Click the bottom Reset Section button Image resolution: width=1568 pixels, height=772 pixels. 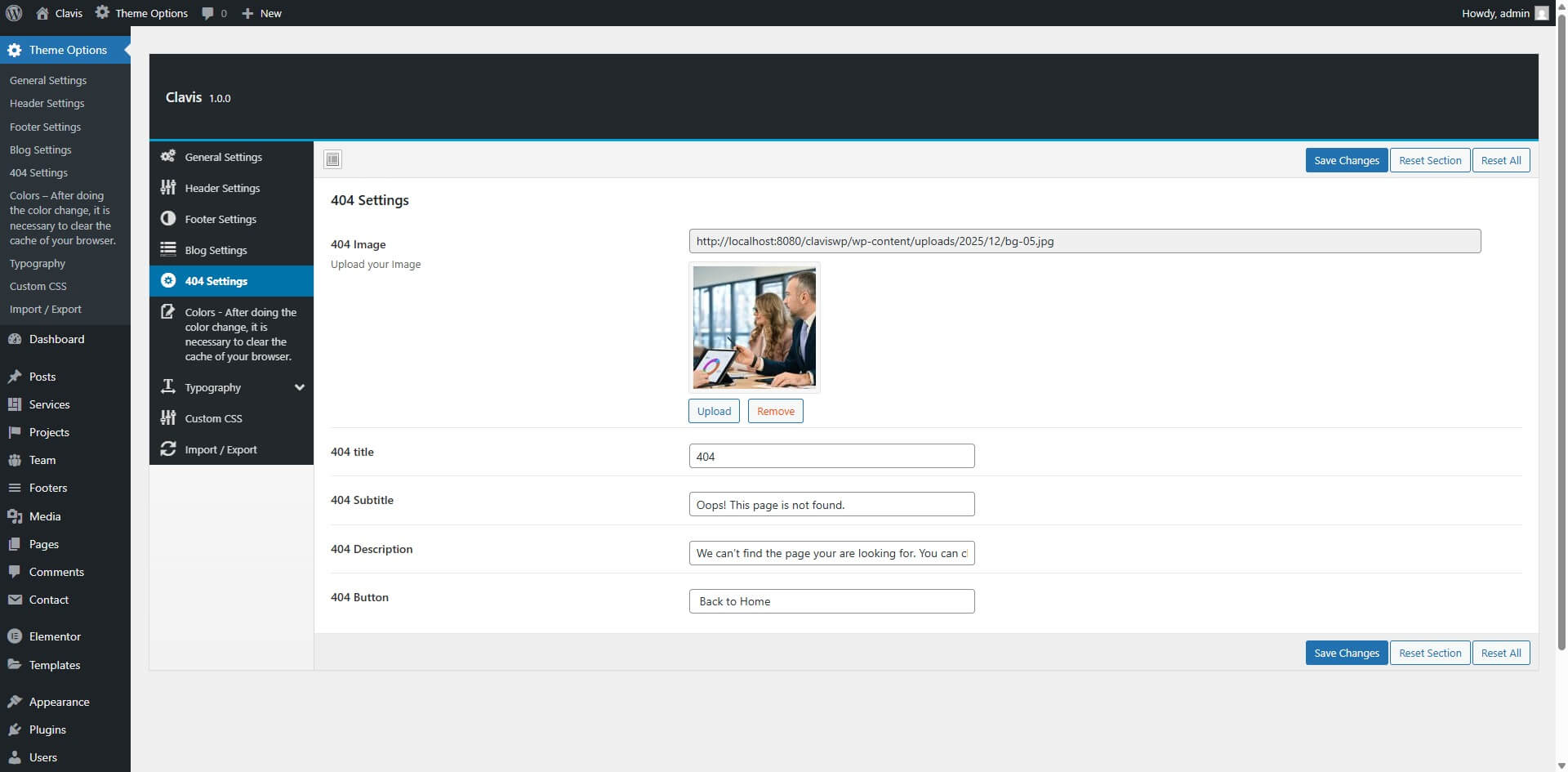(x=1429, y=653)
